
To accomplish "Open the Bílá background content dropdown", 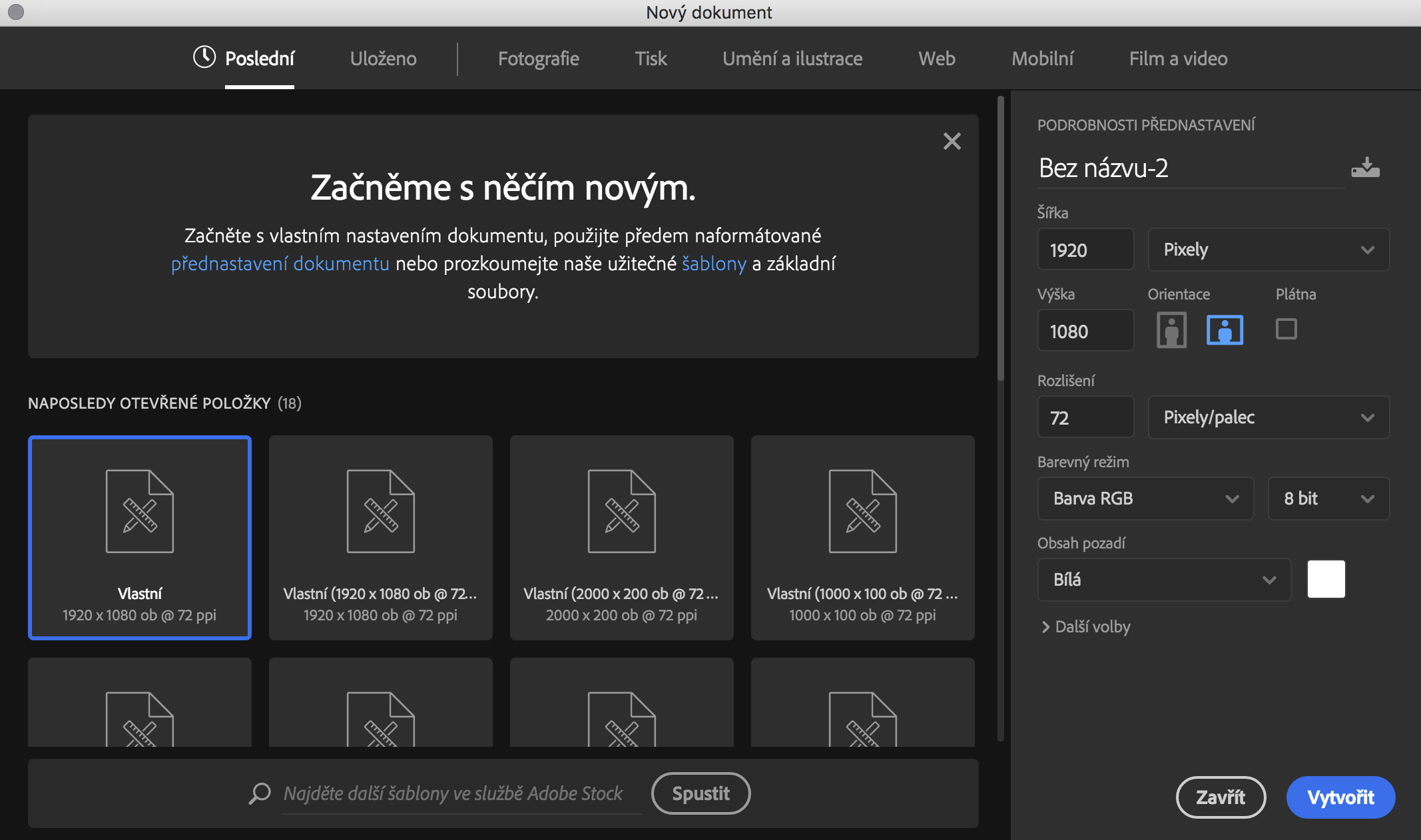I will point(1164,580).
